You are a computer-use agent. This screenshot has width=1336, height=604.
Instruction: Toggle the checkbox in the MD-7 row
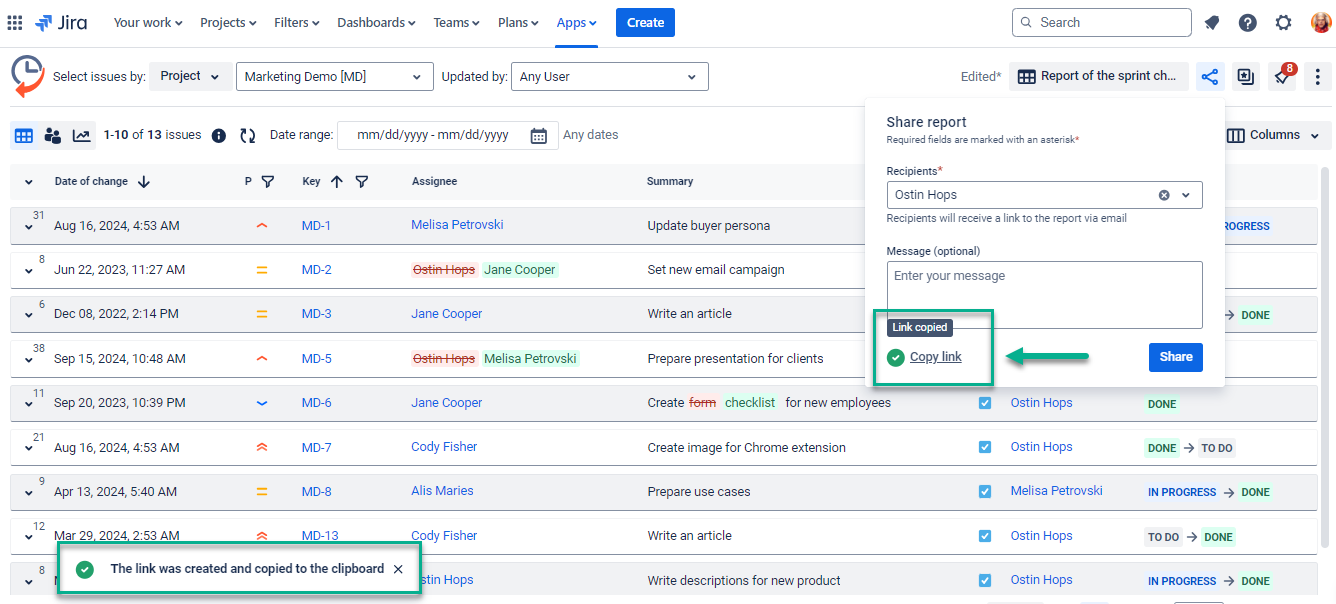click(985, 447)
